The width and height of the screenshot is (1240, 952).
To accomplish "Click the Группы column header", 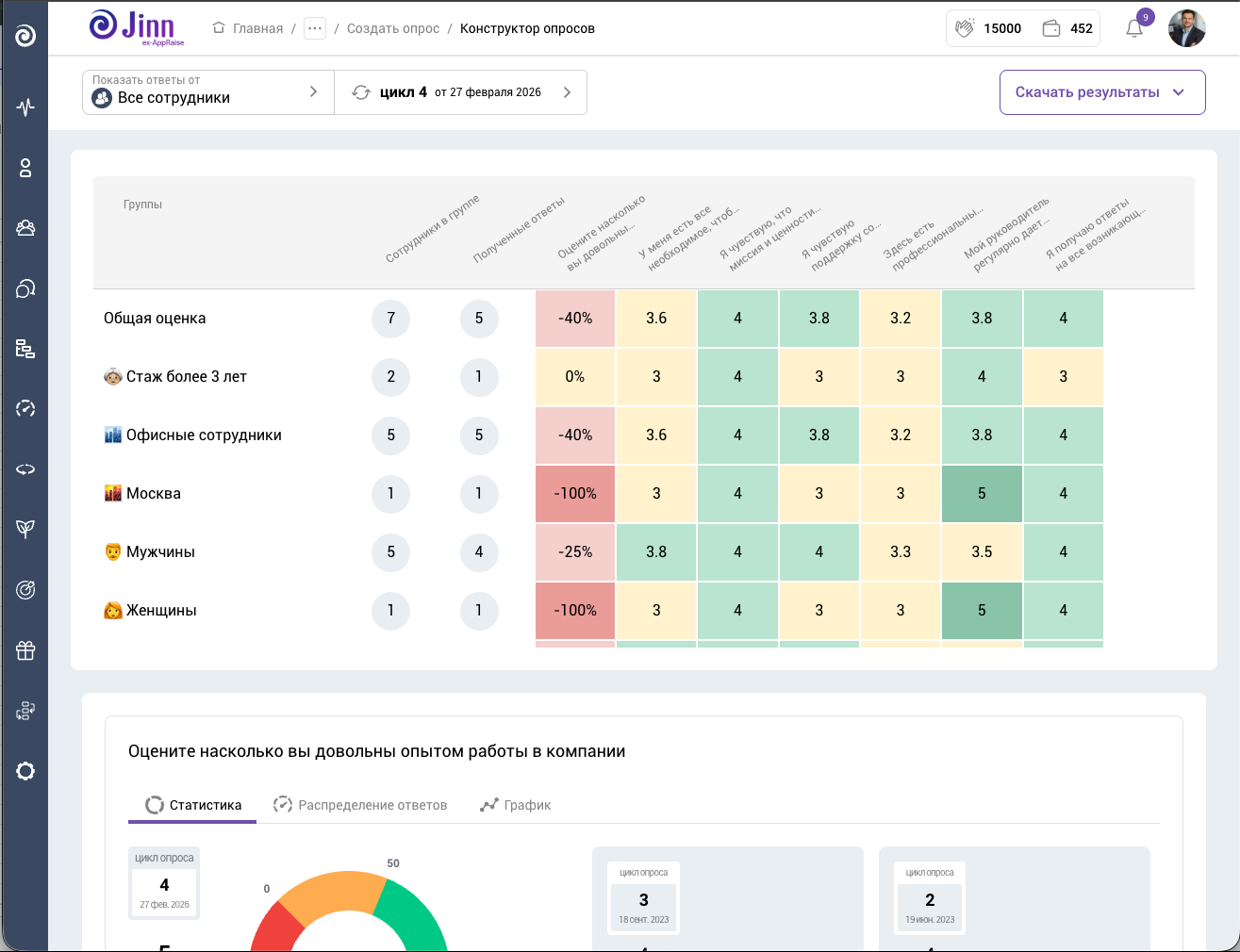I will (x=142, y=205).
